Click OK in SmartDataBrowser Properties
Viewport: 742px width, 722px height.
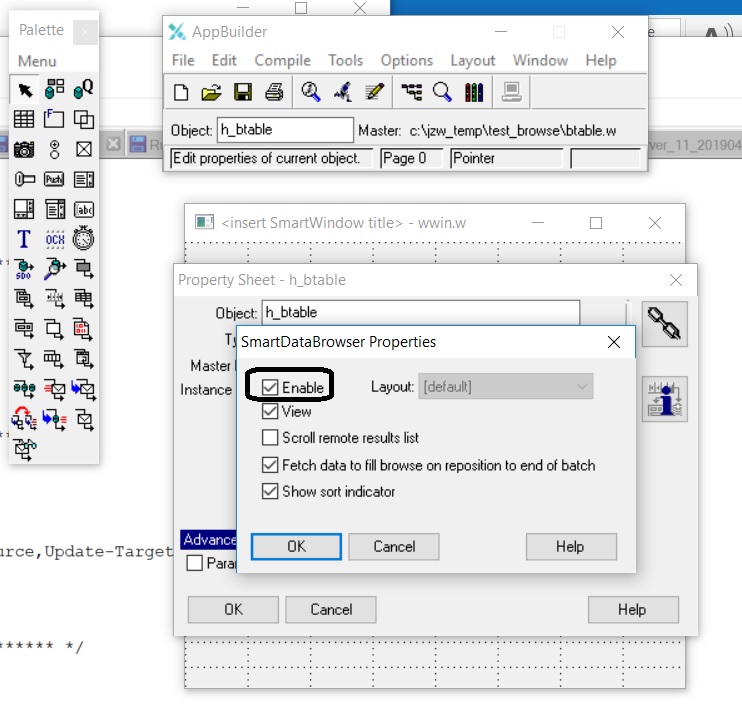[x=296, y=546]
